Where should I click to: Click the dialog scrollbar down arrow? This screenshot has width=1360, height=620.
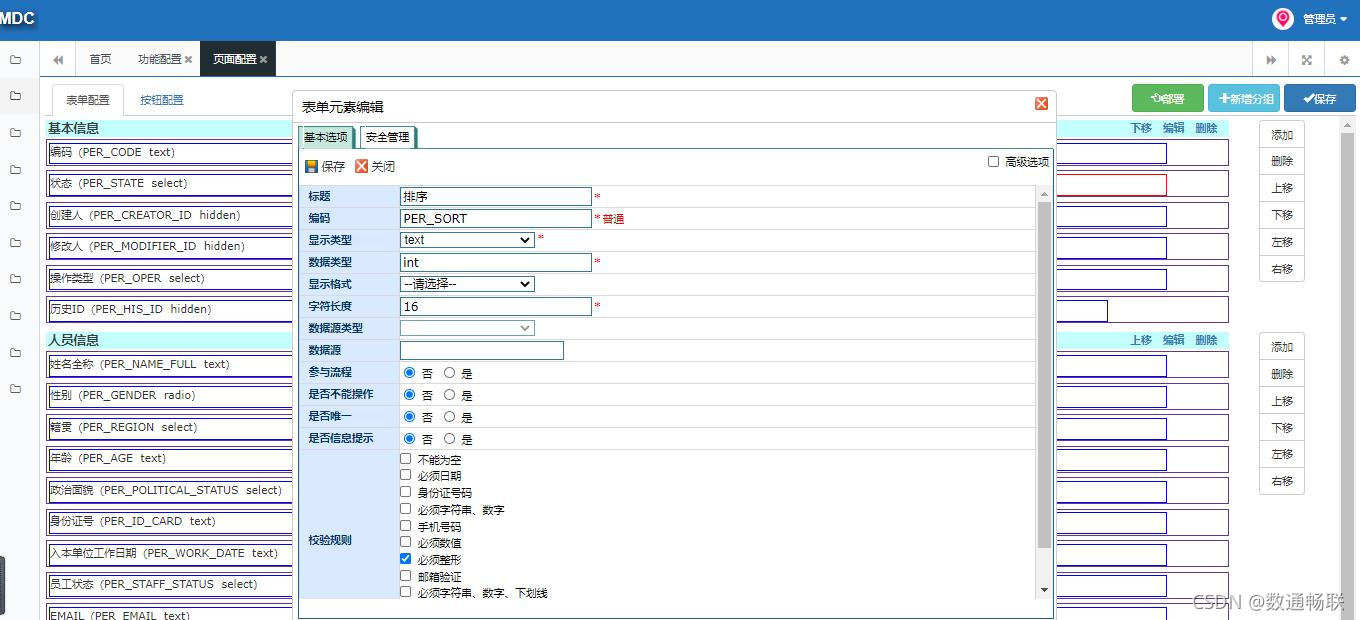tap(1045, 590)
